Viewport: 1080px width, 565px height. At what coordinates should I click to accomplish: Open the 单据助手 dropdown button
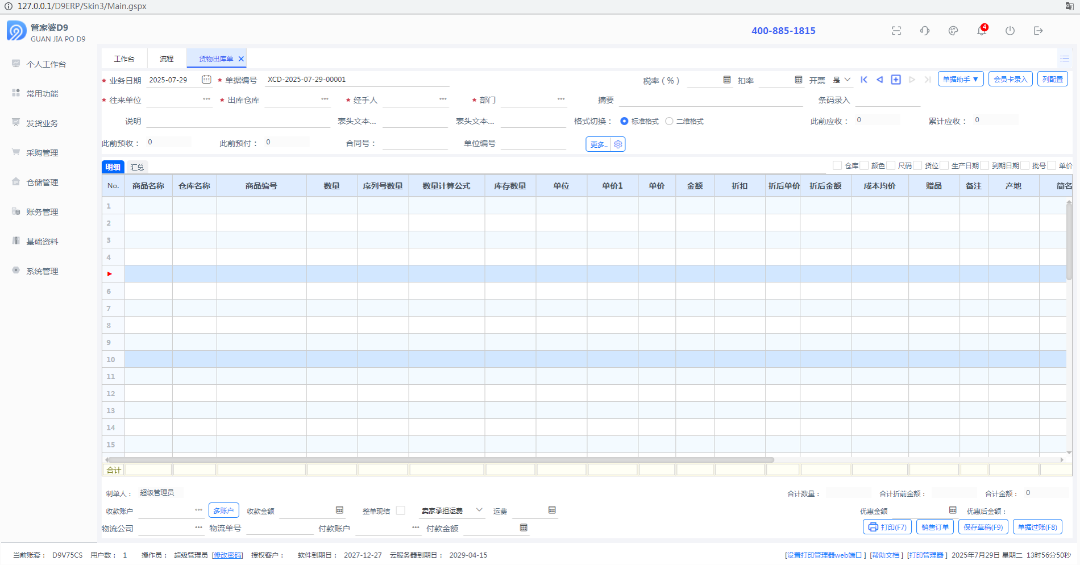(x=960, y=79)
